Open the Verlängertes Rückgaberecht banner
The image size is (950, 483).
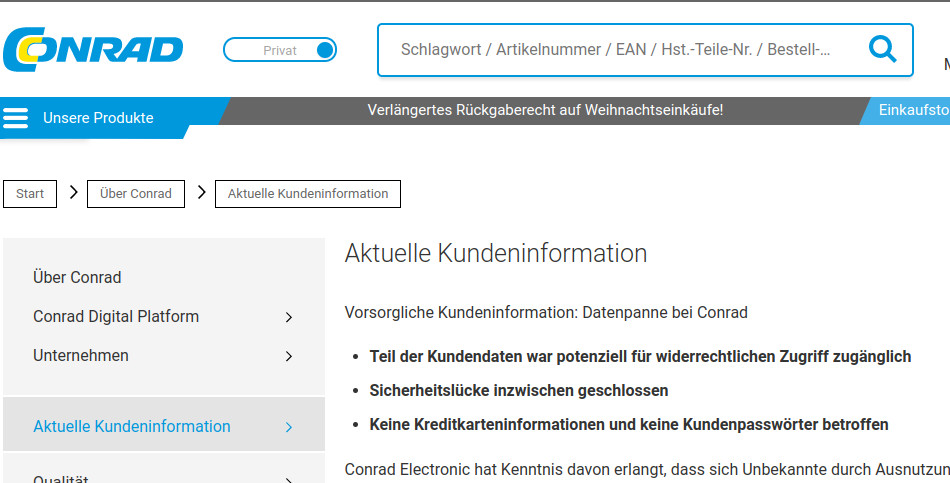pyautogui.click(x=545, y=110)
